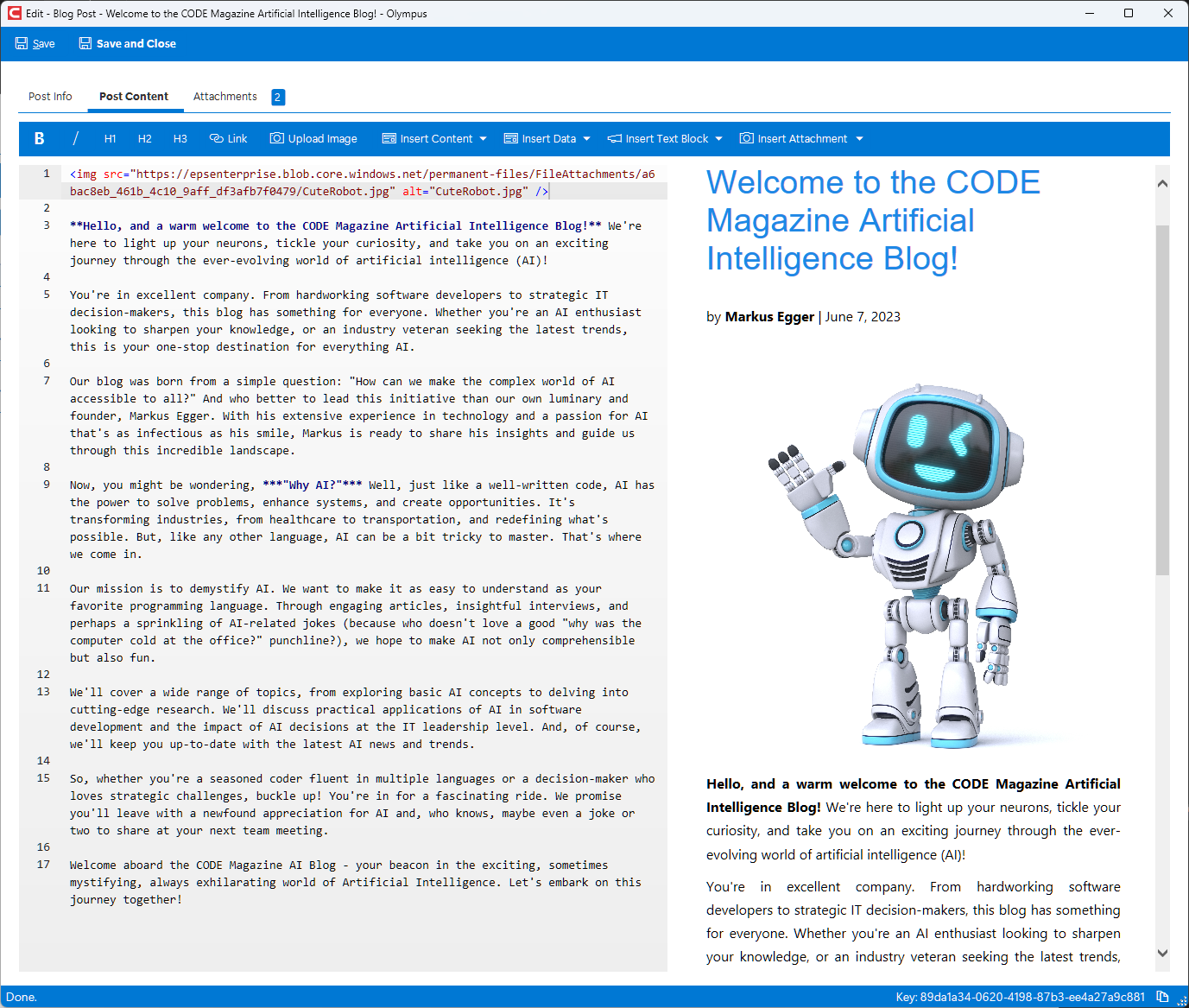Screen dimensions: 1189x1008
Task: Maximize the Olympus window
Action: [1129, 13]
